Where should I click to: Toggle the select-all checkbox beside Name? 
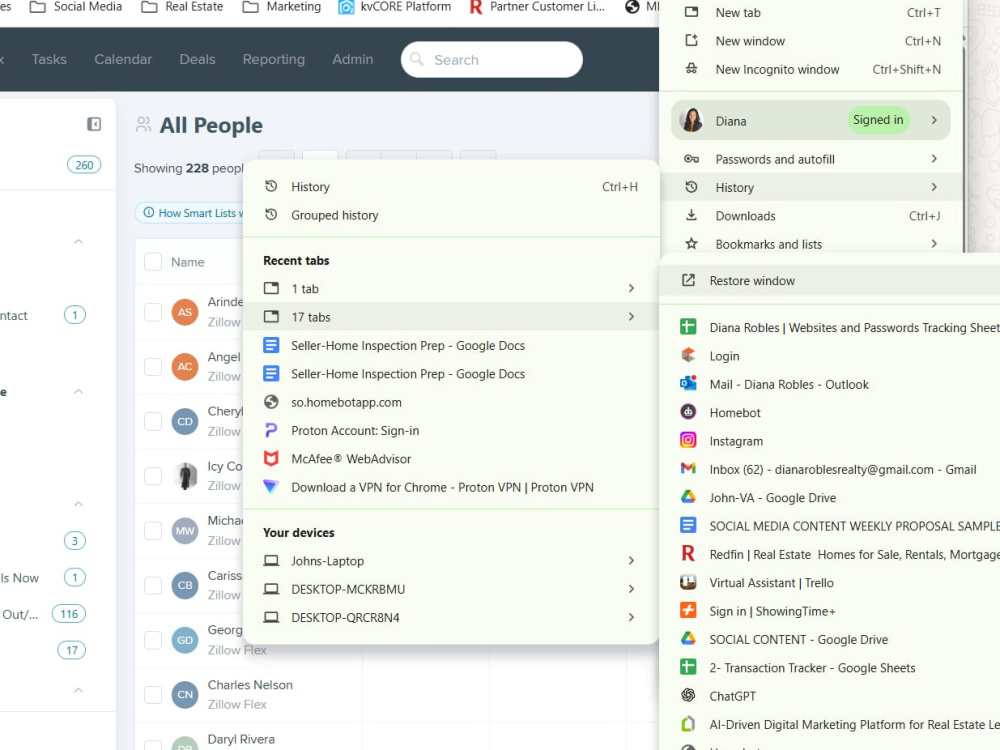point(153,261)
